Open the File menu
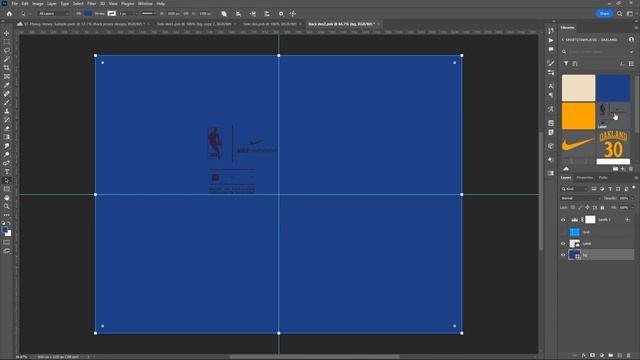The width and height of the screenshot is (640, 360). click(14, 4)
